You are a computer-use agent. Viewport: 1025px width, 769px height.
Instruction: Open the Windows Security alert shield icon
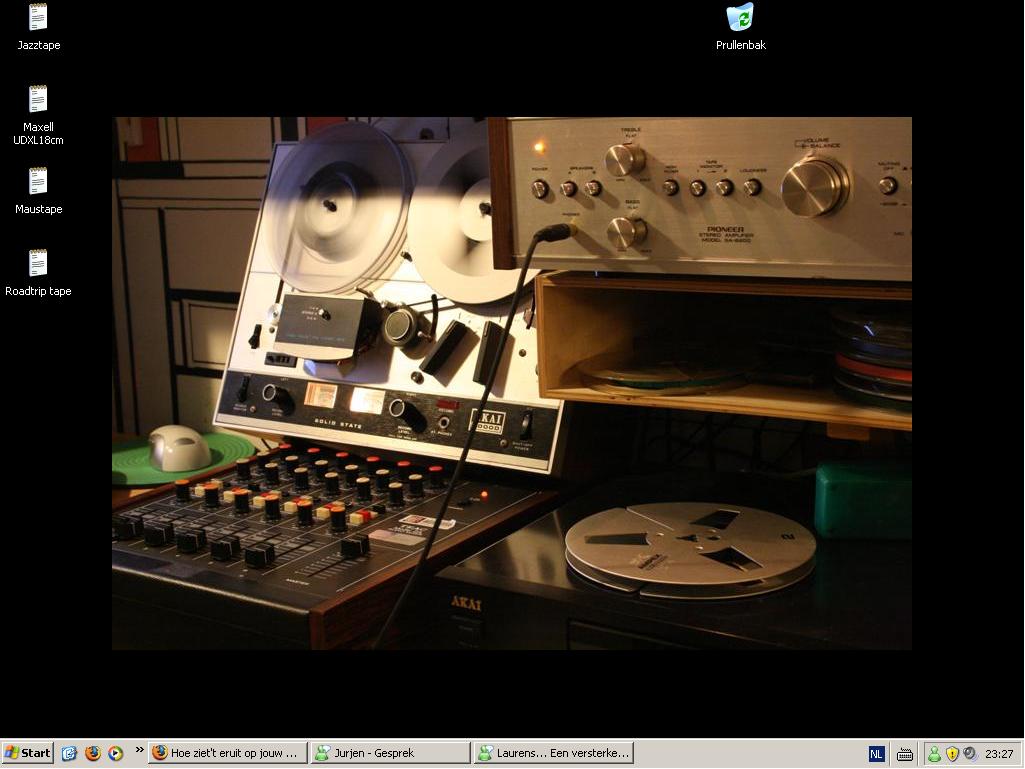click(952, 754)
